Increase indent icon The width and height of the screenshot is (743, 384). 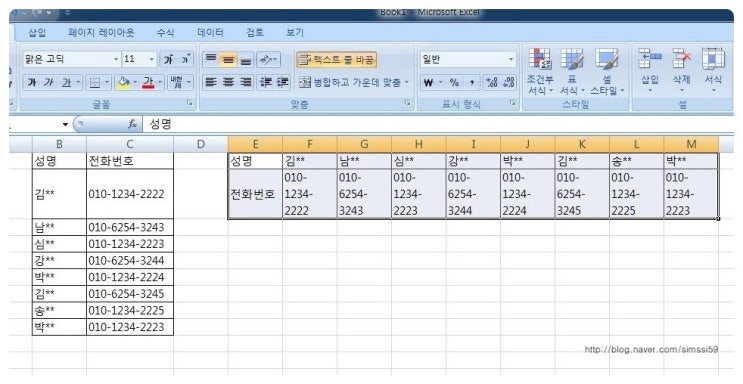[x=282, y=82]
